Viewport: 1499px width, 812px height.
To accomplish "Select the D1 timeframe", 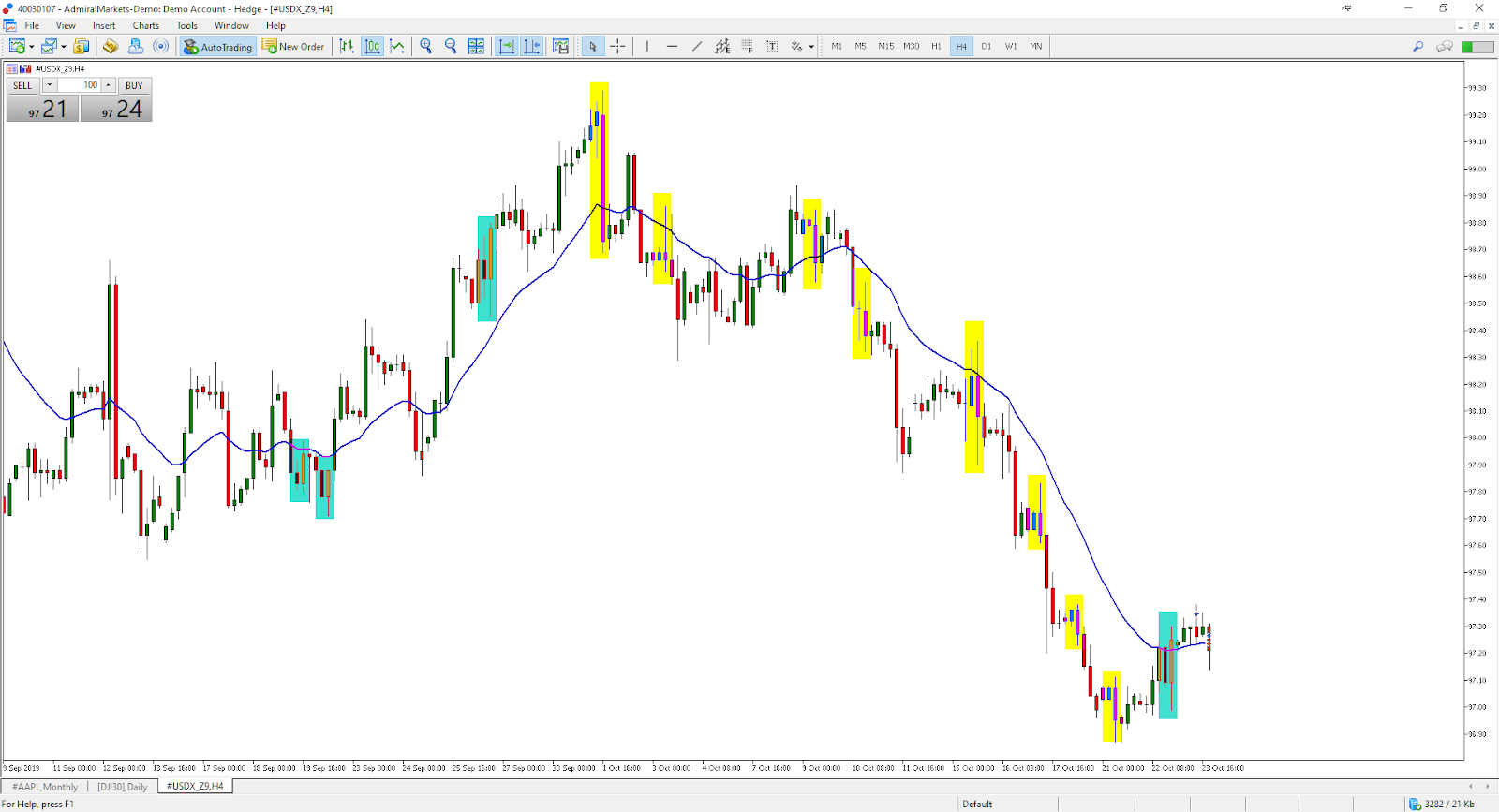I will (987, 46).
